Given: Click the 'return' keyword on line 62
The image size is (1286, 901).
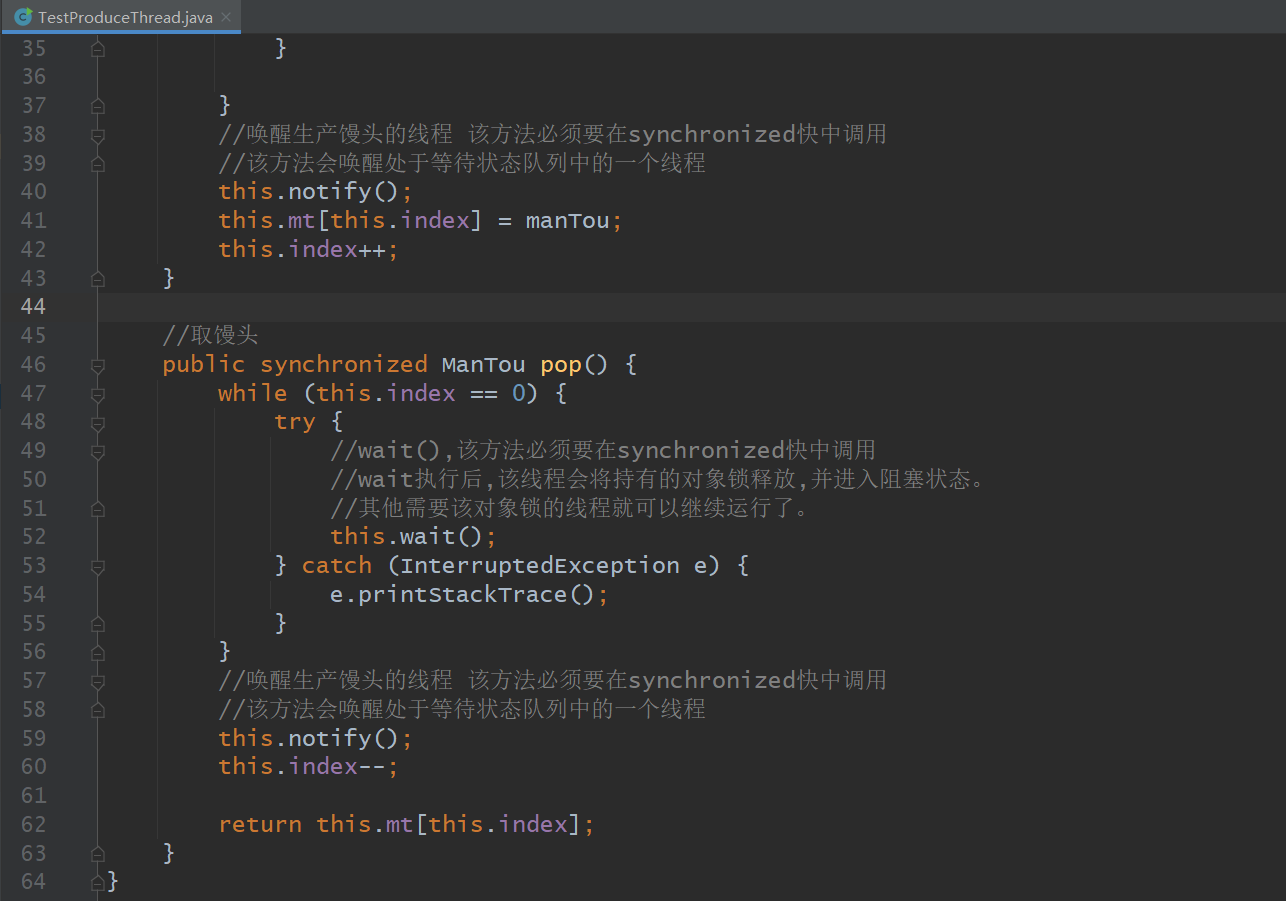Looking at the screenshot, I should point(260,825).
